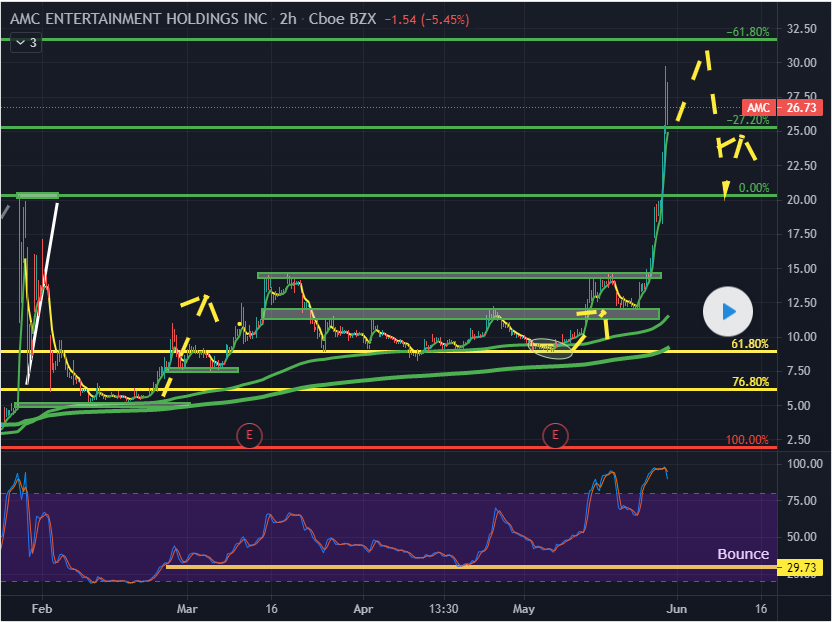Select the yellow 61.80% Fibonacci label

pyautogui.click(x=750, y=344)
